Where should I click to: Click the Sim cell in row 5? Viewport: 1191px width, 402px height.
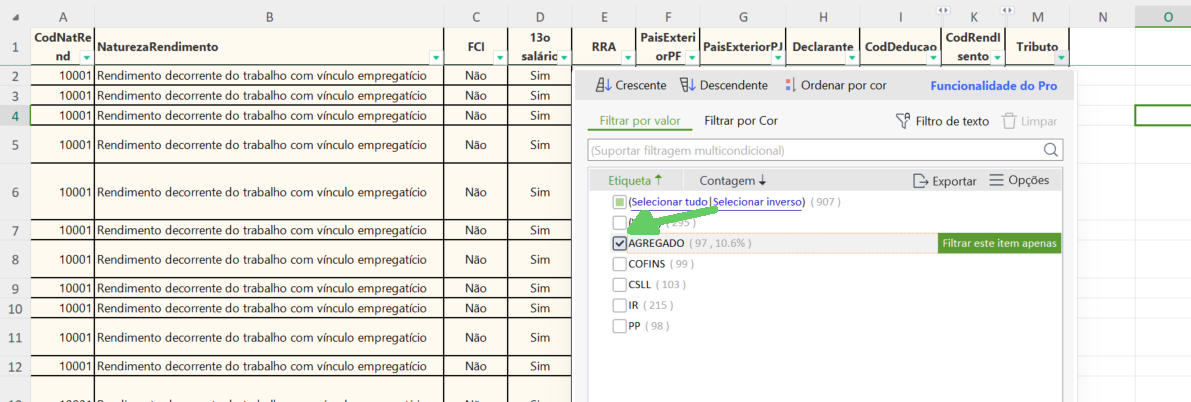coord(540,144)
